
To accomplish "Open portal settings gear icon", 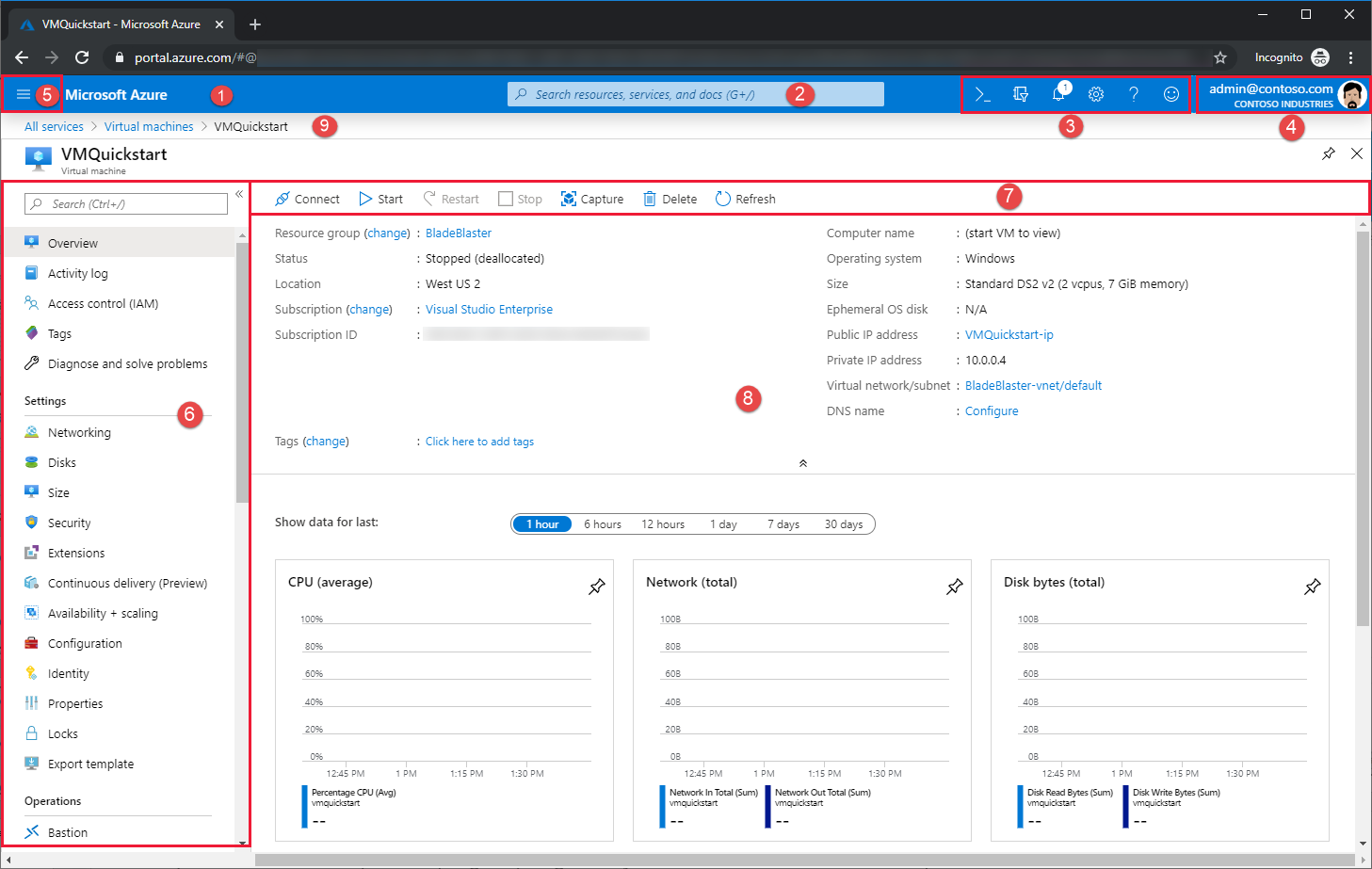I will [x=1096, y=94].
